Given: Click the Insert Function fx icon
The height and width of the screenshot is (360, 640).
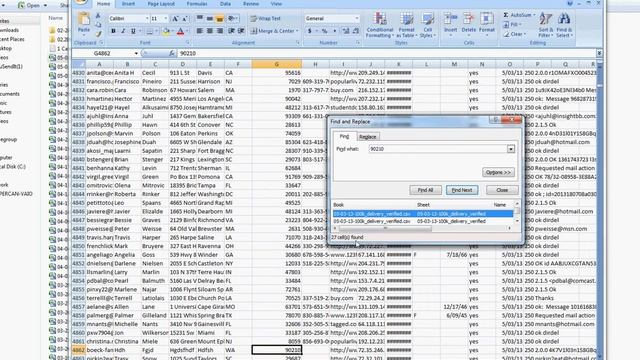Looking at the screenshot, I should click(172, 53).
